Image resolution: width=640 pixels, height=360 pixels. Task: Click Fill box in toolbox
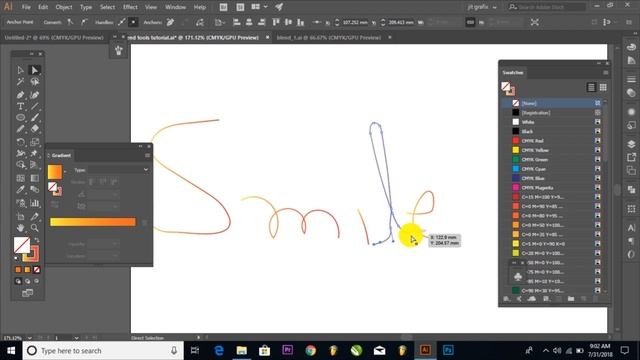22,245
